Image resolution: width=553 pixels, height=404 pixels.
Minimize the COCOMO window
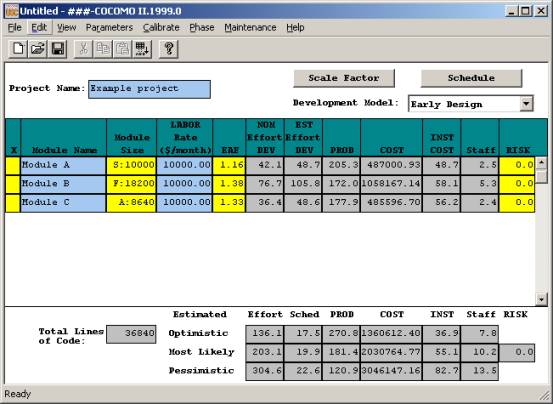(512, 11)
